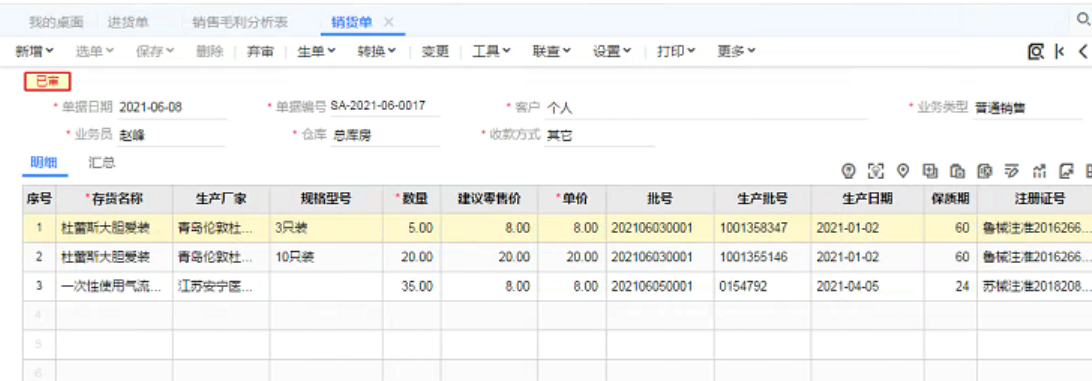This screenshot has height=381, width=1092.
Task: Click the 单据日期 field 2021-06-08
Action: (171, 108)
